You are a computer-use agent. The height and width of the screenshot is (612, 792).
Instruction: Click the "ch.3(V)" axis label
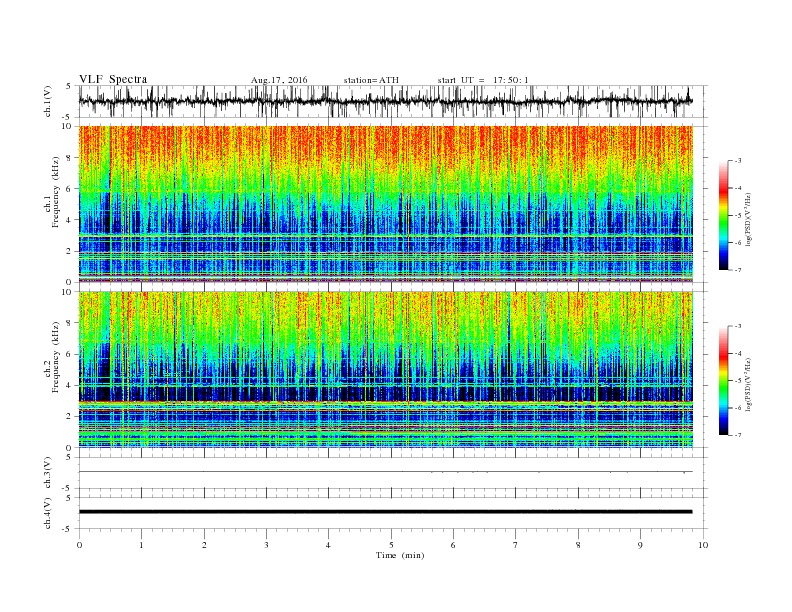[47, 473]
